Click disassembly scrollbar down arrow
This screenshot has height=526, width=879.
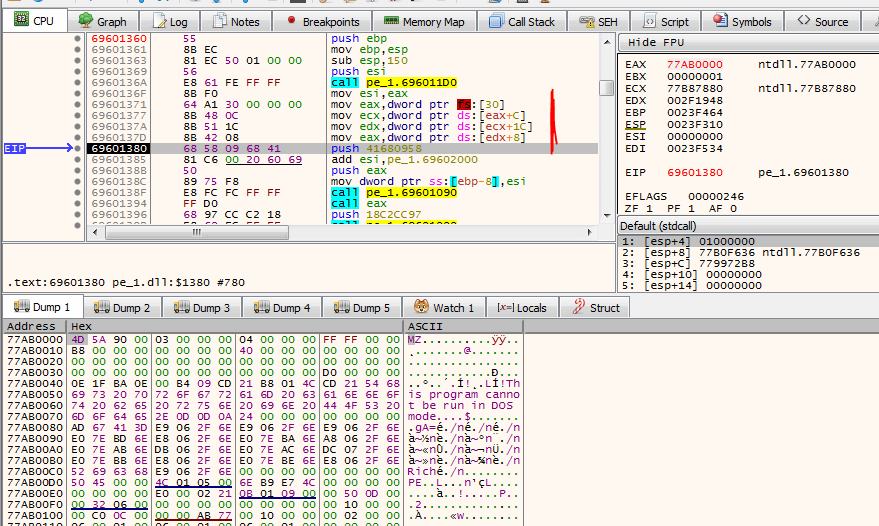(607, 215)
